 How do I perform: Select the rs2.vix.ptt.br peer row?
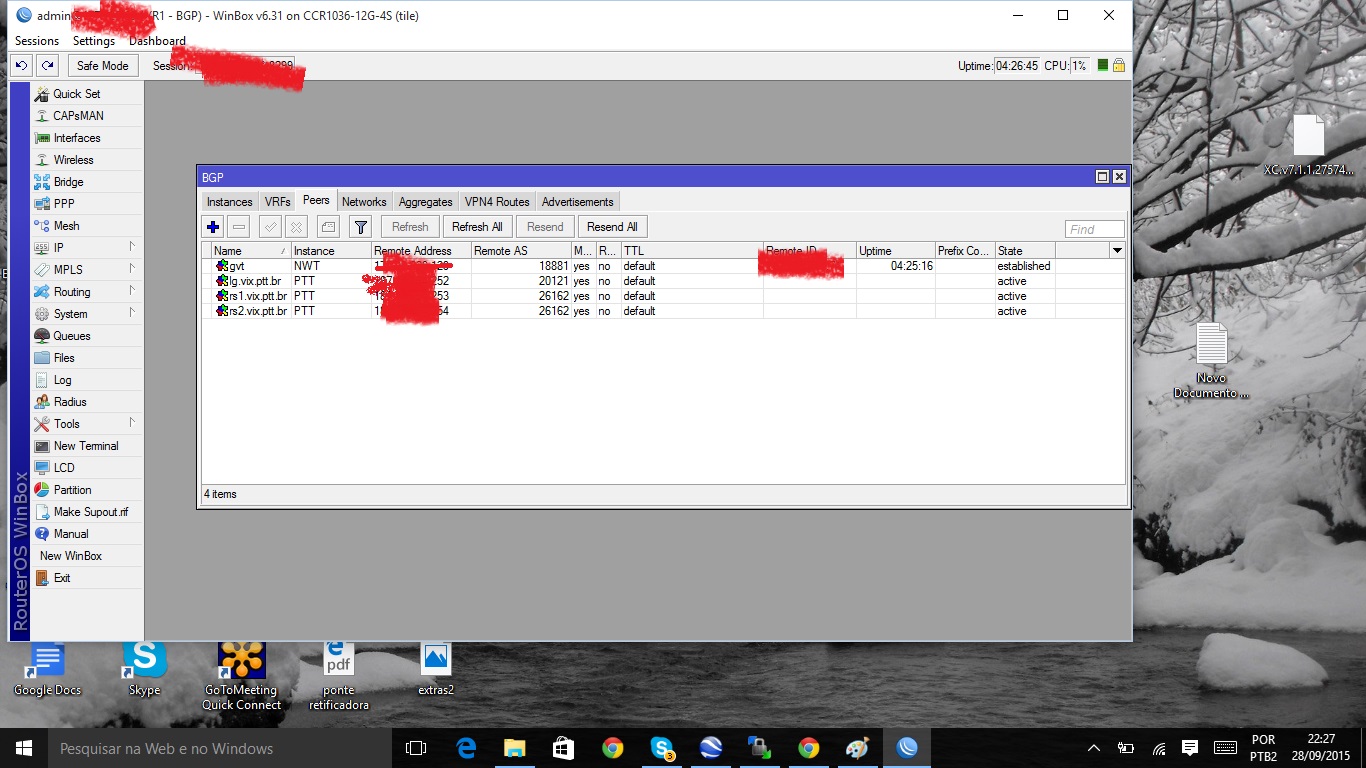pos(663,311)
